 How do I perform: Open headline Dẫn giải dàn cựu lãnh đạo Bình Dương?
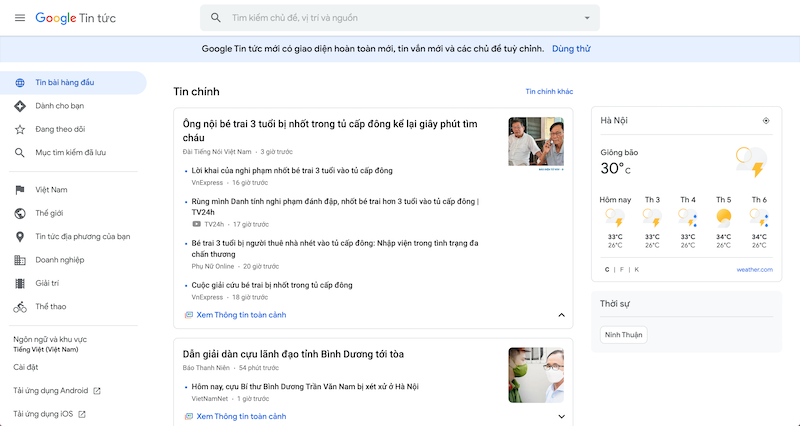pyautogui.click(x=293, y=354)
